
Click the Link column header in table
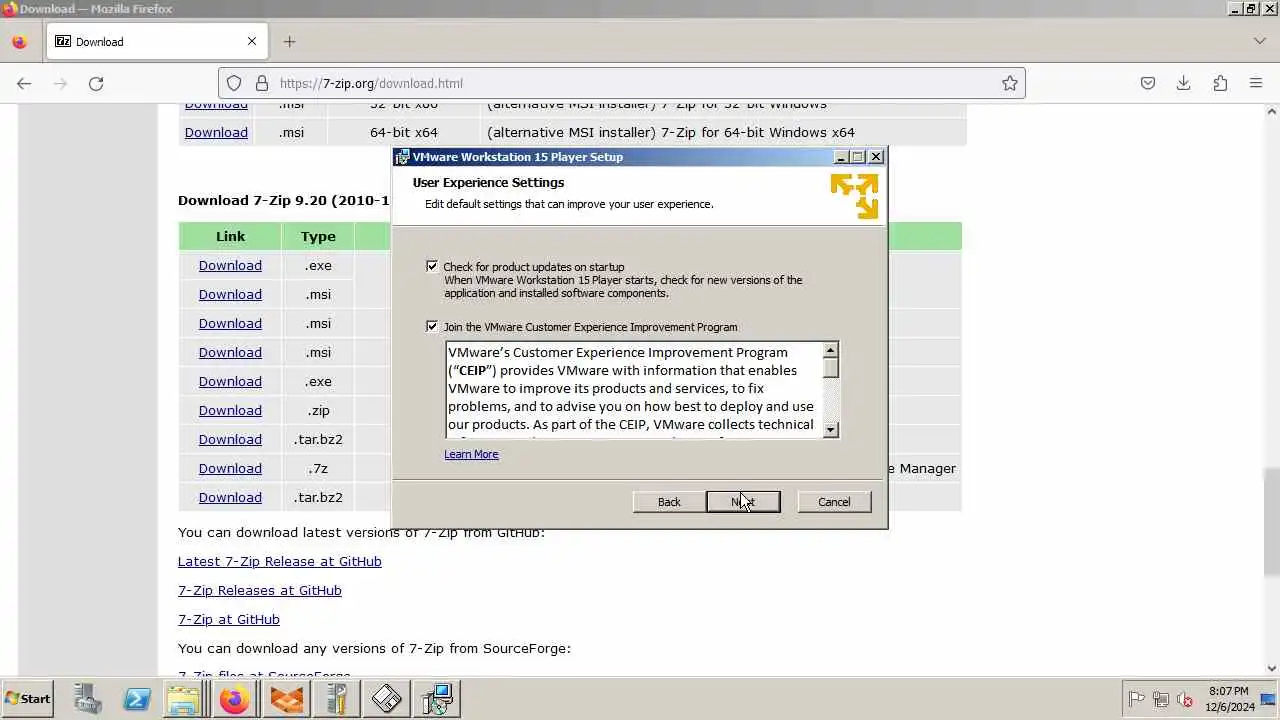(x=230, y=236)
